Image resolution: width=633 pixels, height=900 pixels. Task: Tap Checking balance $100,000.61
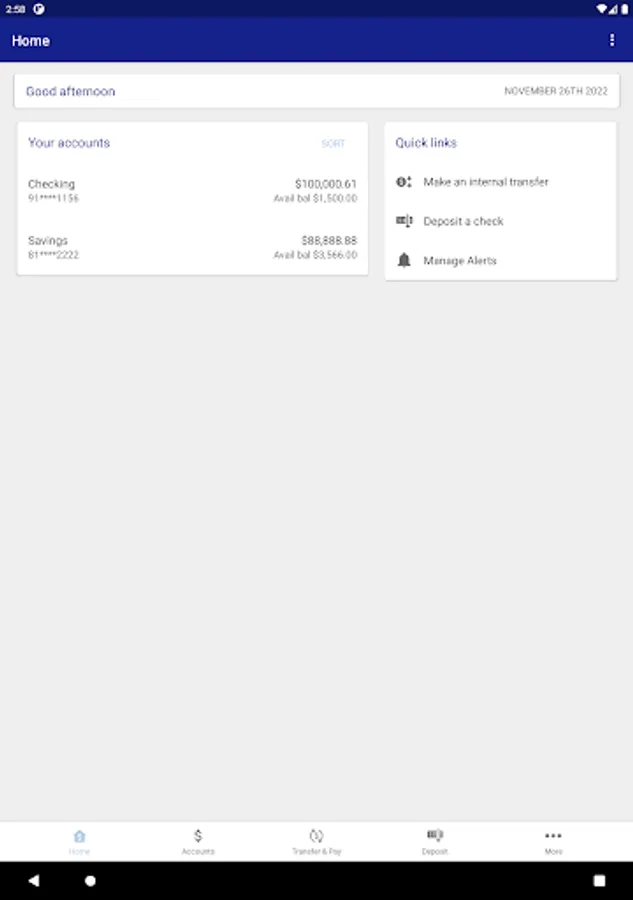click(x=325, y=184)
